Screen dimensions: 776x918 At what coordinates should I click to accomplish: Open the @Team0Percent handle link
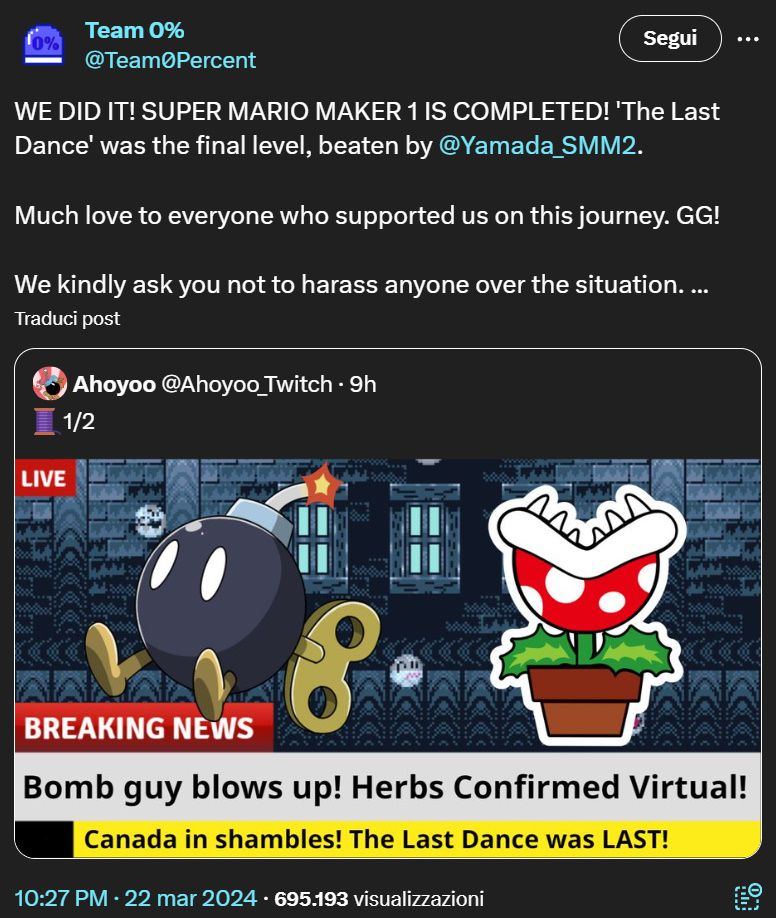coord(170,60)
